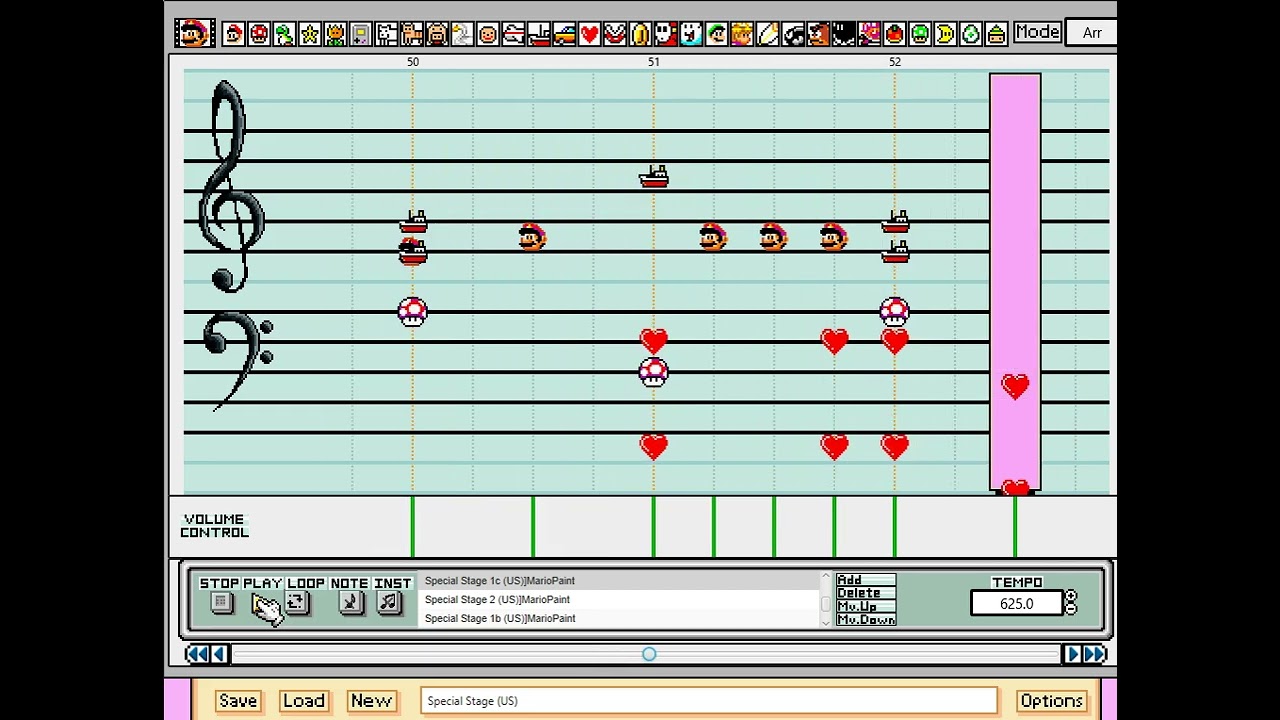Select Special Stage 1b (US) in song list

pos(620,619)
